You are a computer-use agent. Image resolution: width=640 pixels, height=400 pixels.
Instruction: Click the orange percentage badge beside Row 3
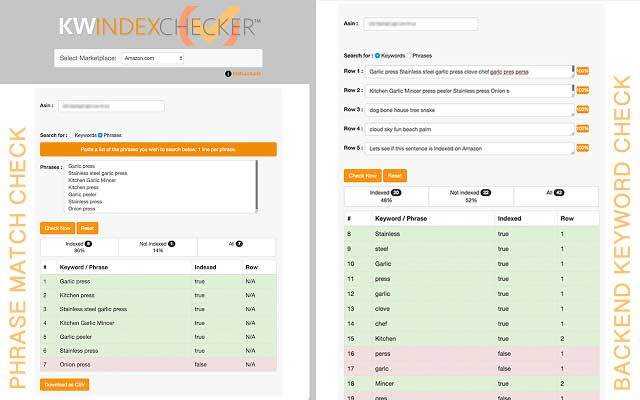[582, 109]
